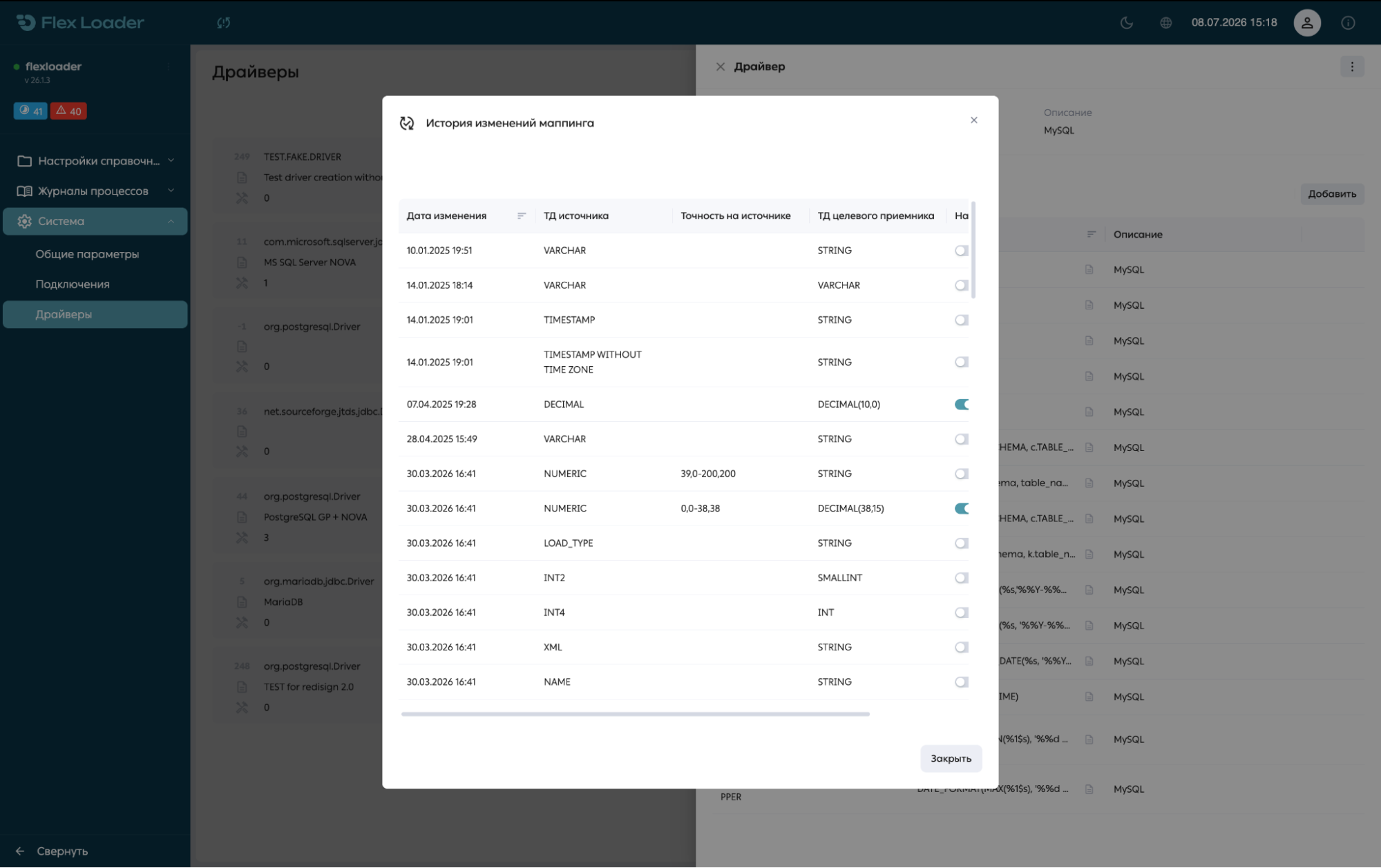Viewport: 1381px width, 868px height.
Task: Click the red warnings badge showing 40
Action: 68,111
